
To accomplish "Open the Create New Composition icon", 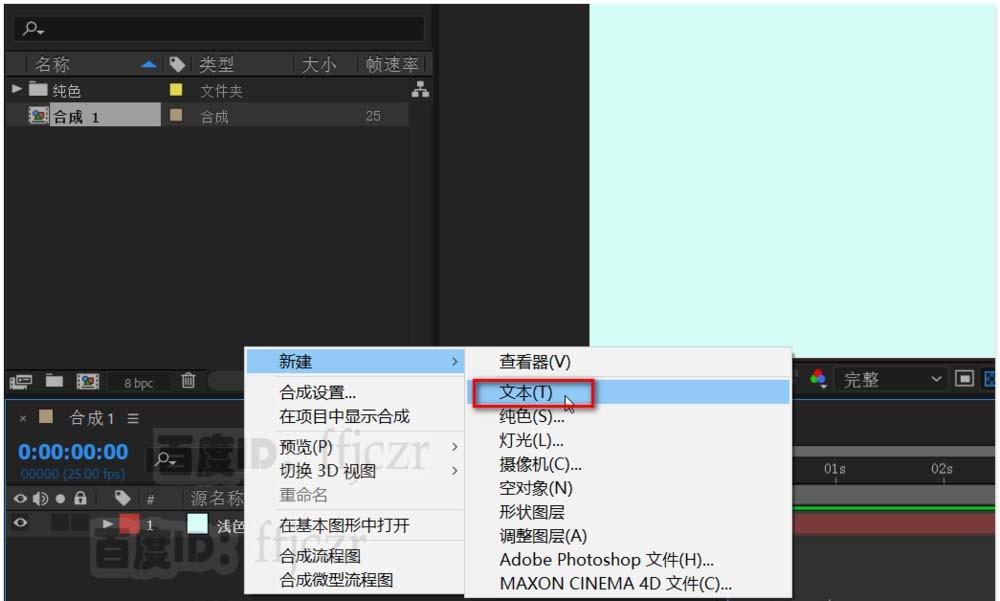I will coord(90,381).
